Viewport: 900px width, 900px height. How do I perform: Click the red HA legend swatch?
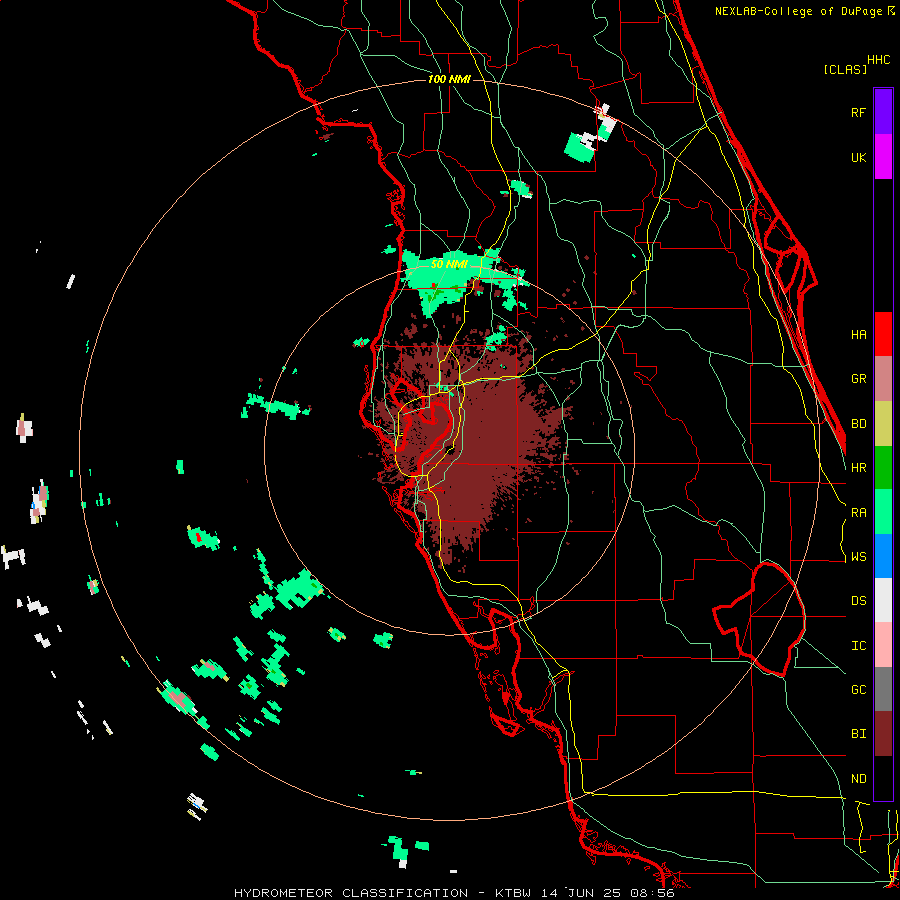coord(883,334)
